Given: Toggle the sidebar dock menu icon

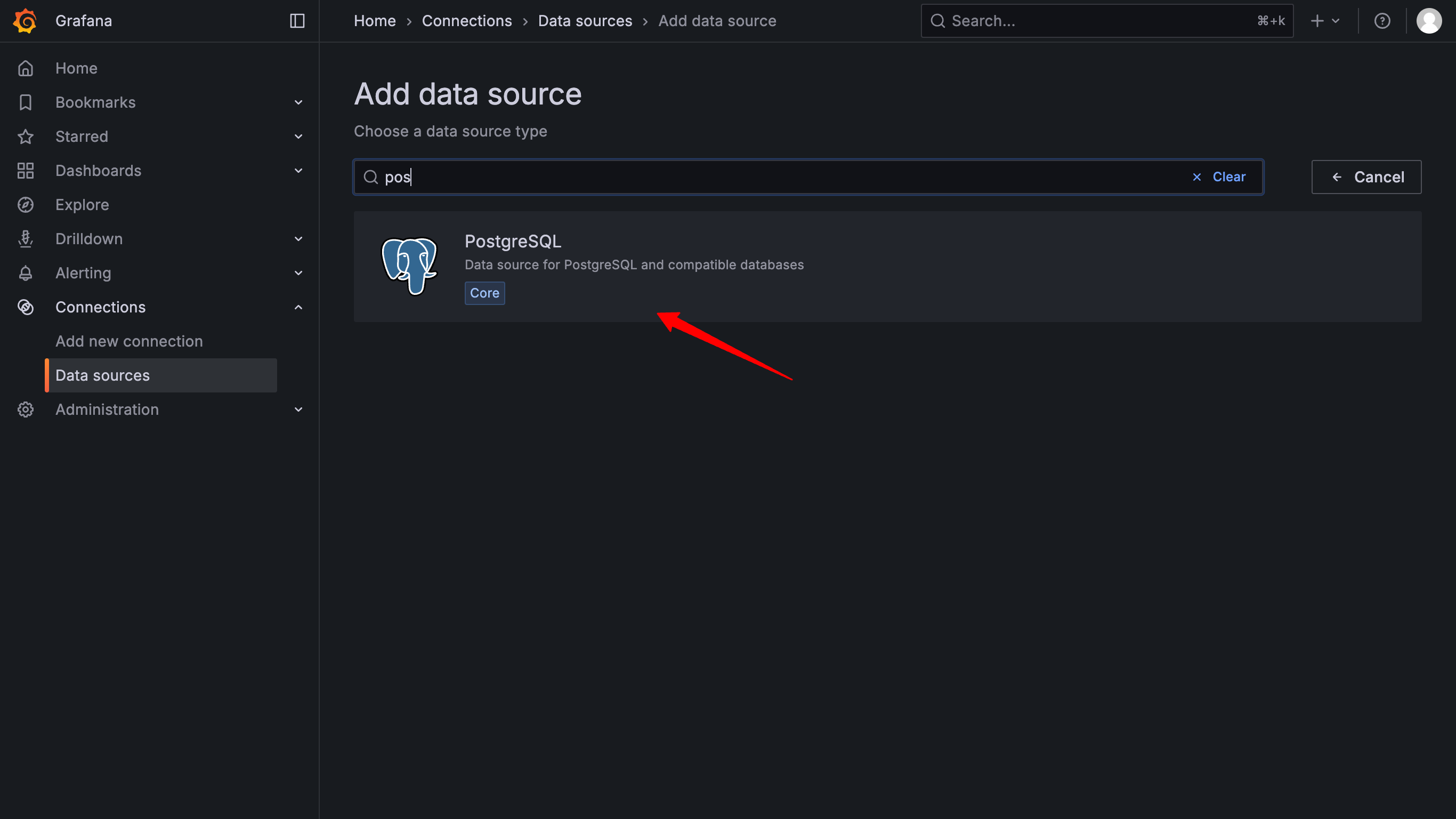Looking at the screenshot, I should point(297,21).
